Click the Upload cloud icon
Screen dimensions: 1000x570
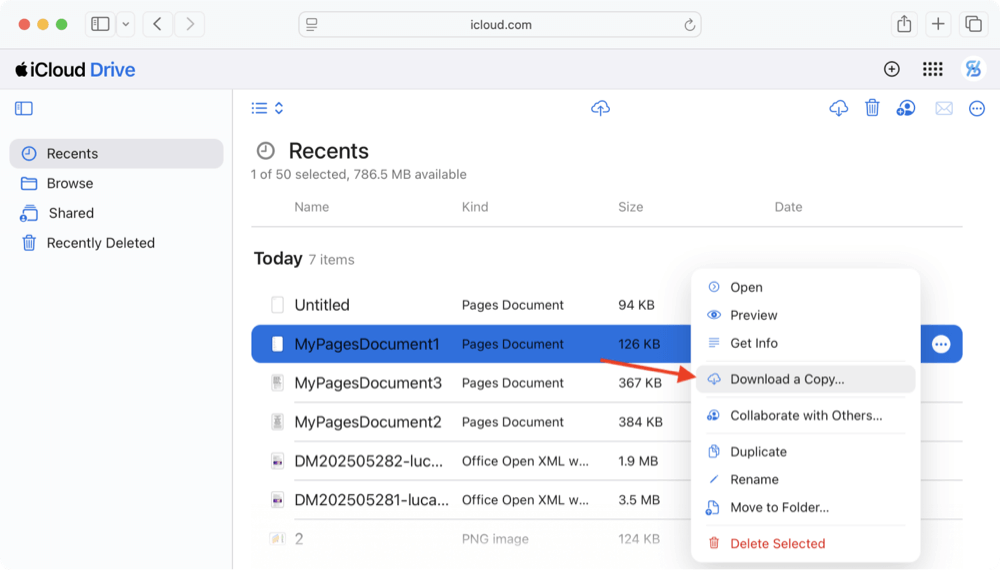click(x=600, y=108)
